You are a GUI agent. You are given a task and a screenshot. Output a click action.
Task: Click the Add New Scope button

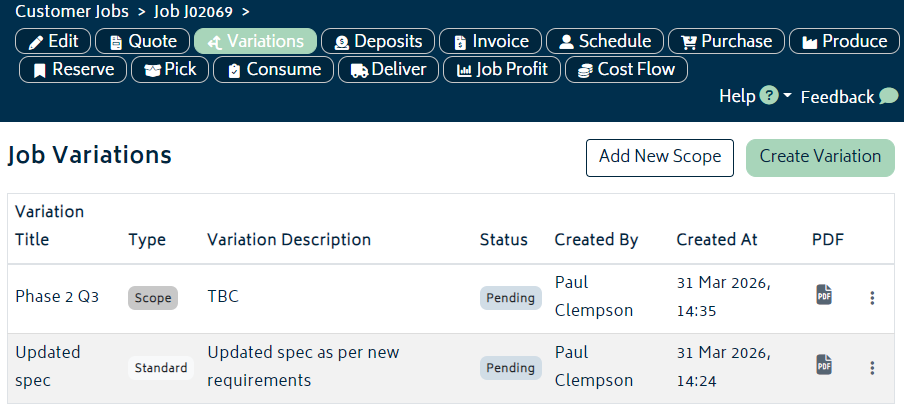pos(659,157)
